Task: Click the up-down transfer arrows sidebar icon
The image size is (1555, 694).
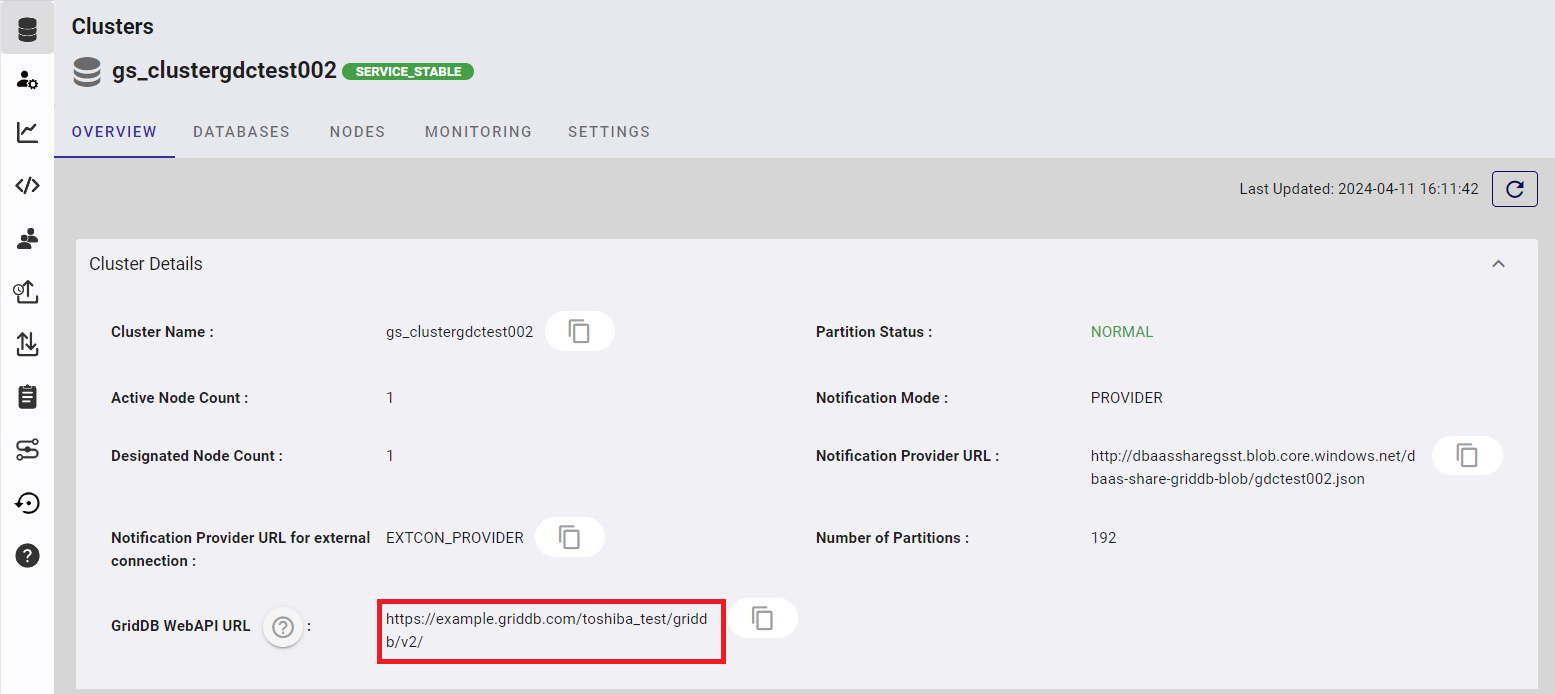Action: 28,344
